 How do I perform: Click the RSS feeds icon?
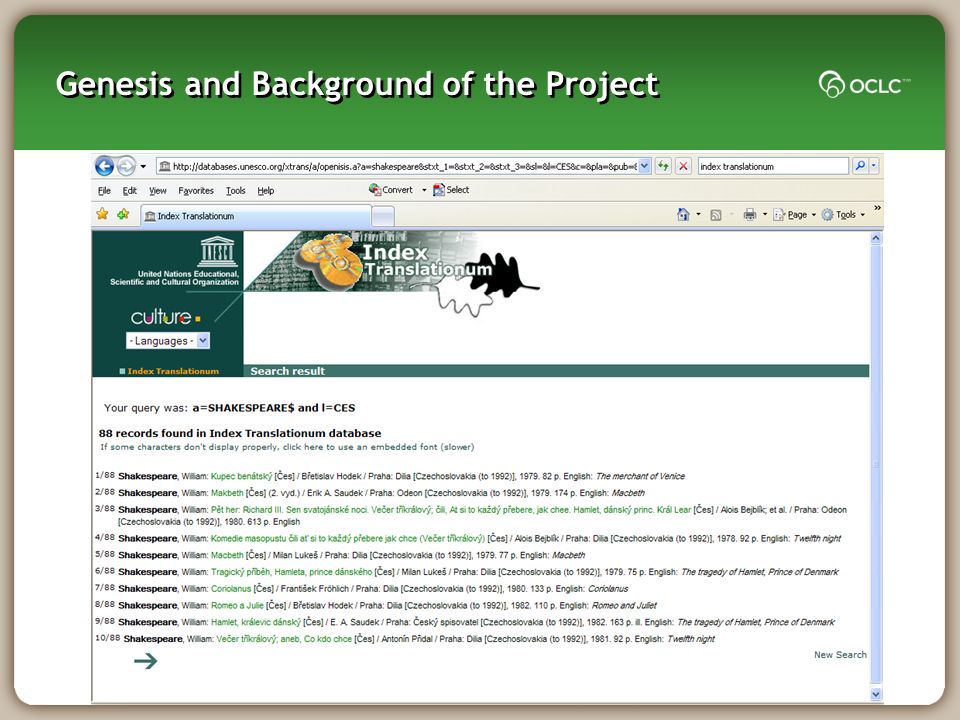(716, 215)
